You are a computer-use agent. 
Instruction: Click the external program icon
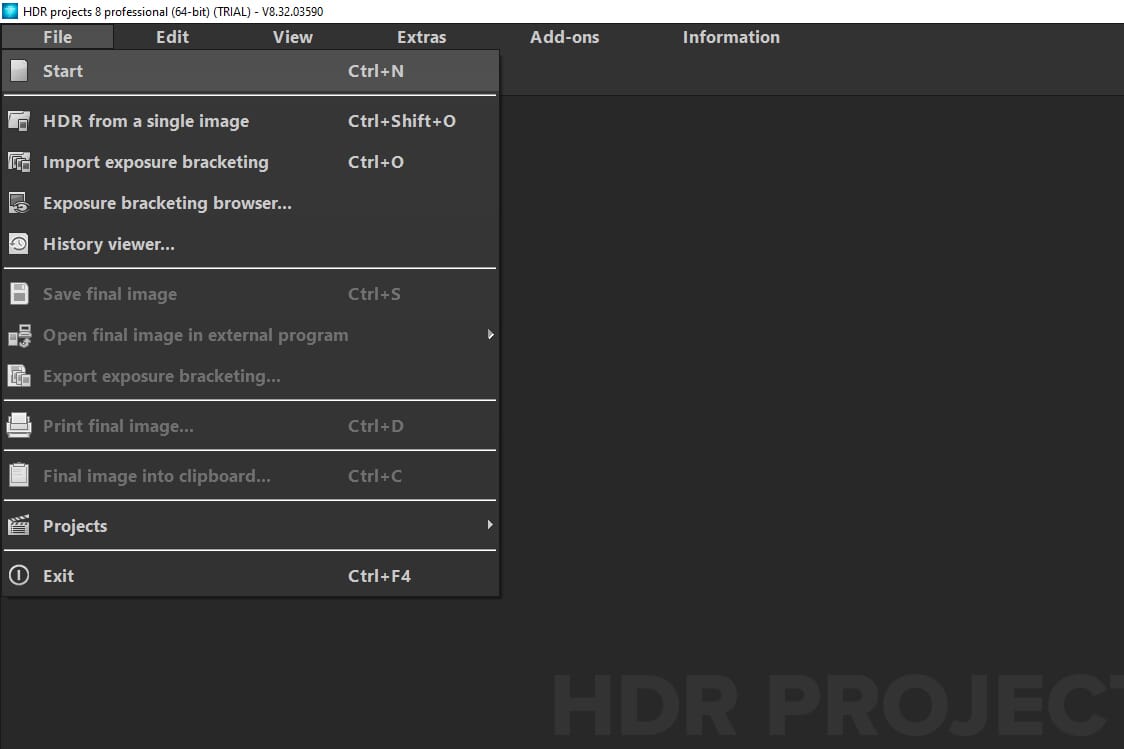point(19,335)
